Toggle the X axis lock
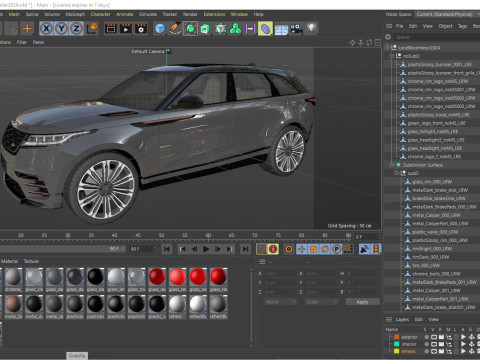 click(46, 29)
